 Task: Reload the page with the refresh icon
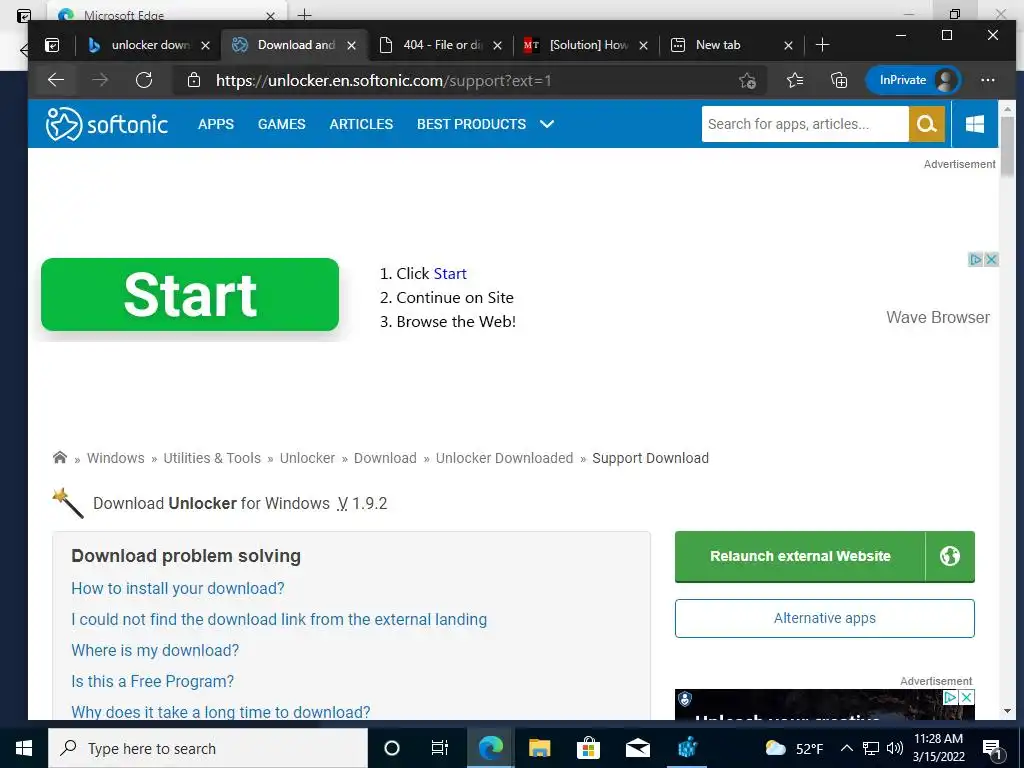pyautogui.click(x=144, y=80)
